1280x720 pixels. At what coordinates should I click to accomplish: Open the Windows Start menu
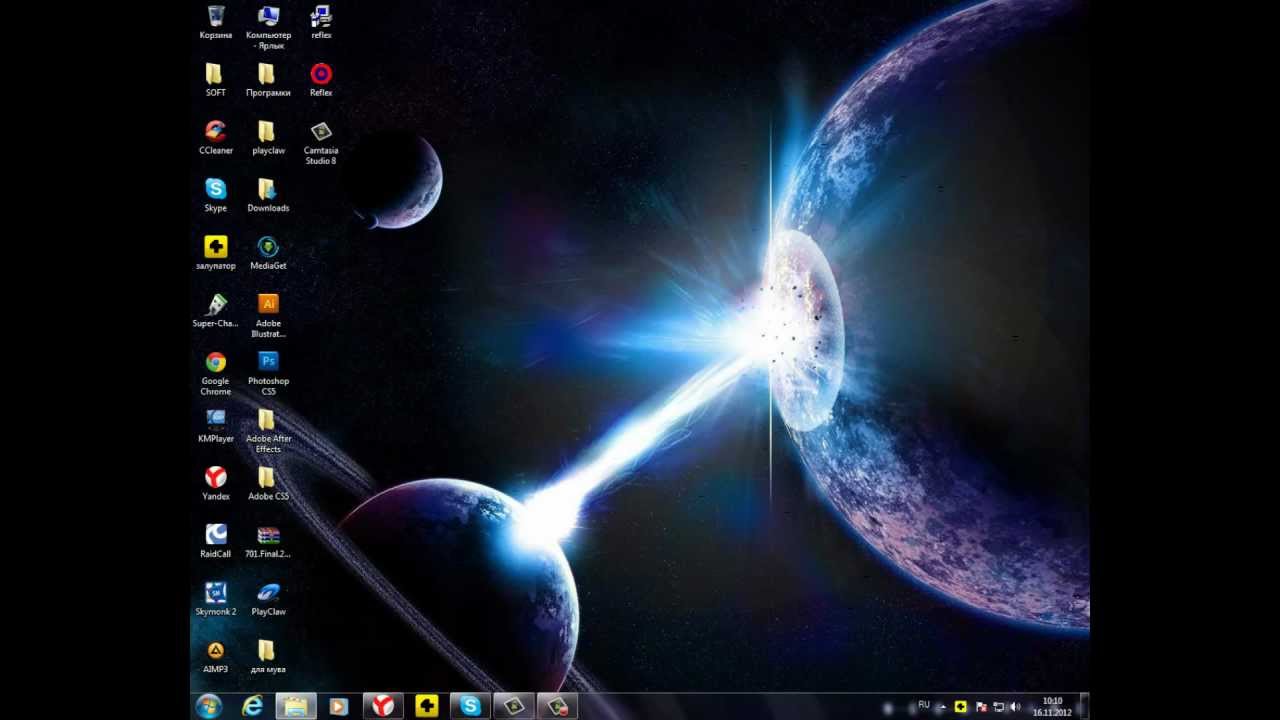pyautogui.click(x=209, y=706)
